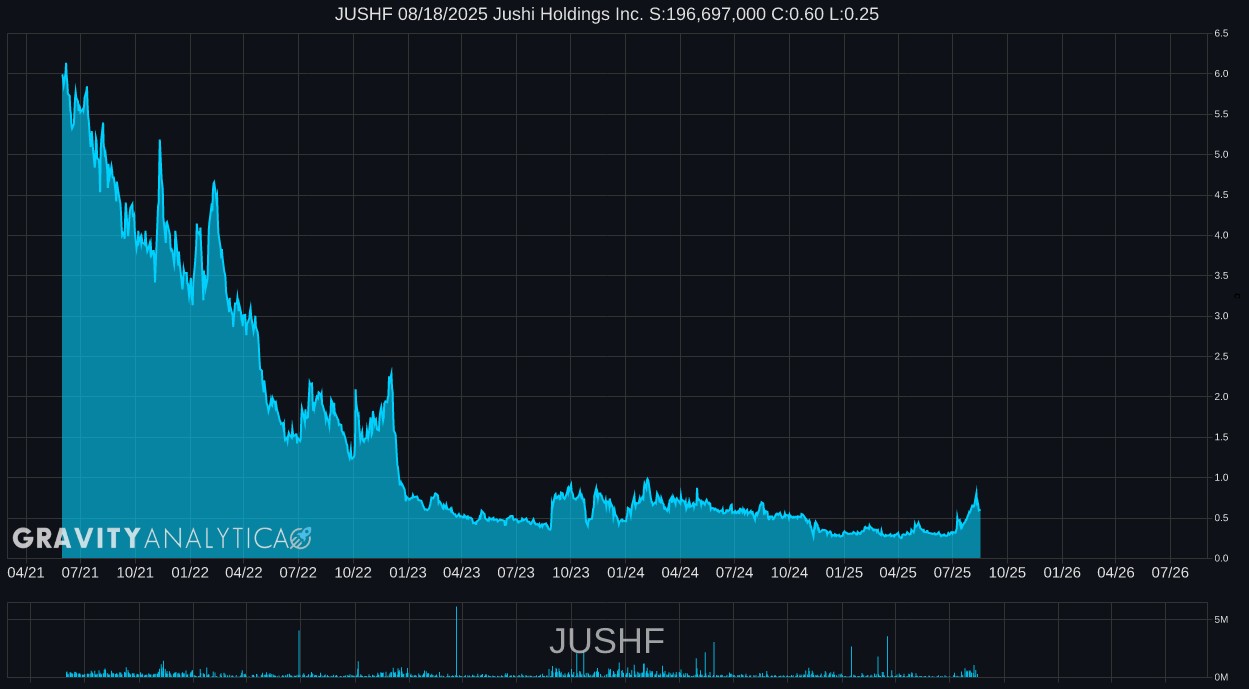The height and width of the screenshot is (689, 1249).
Task: Click the 1.0 price axis label
Action: [1221, 478]
